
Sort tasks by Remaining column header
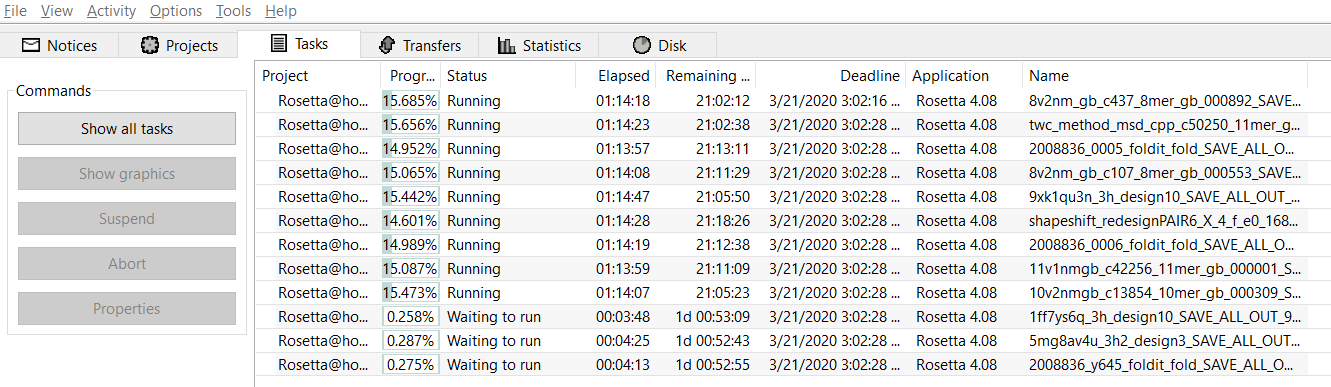click(706, 76)
